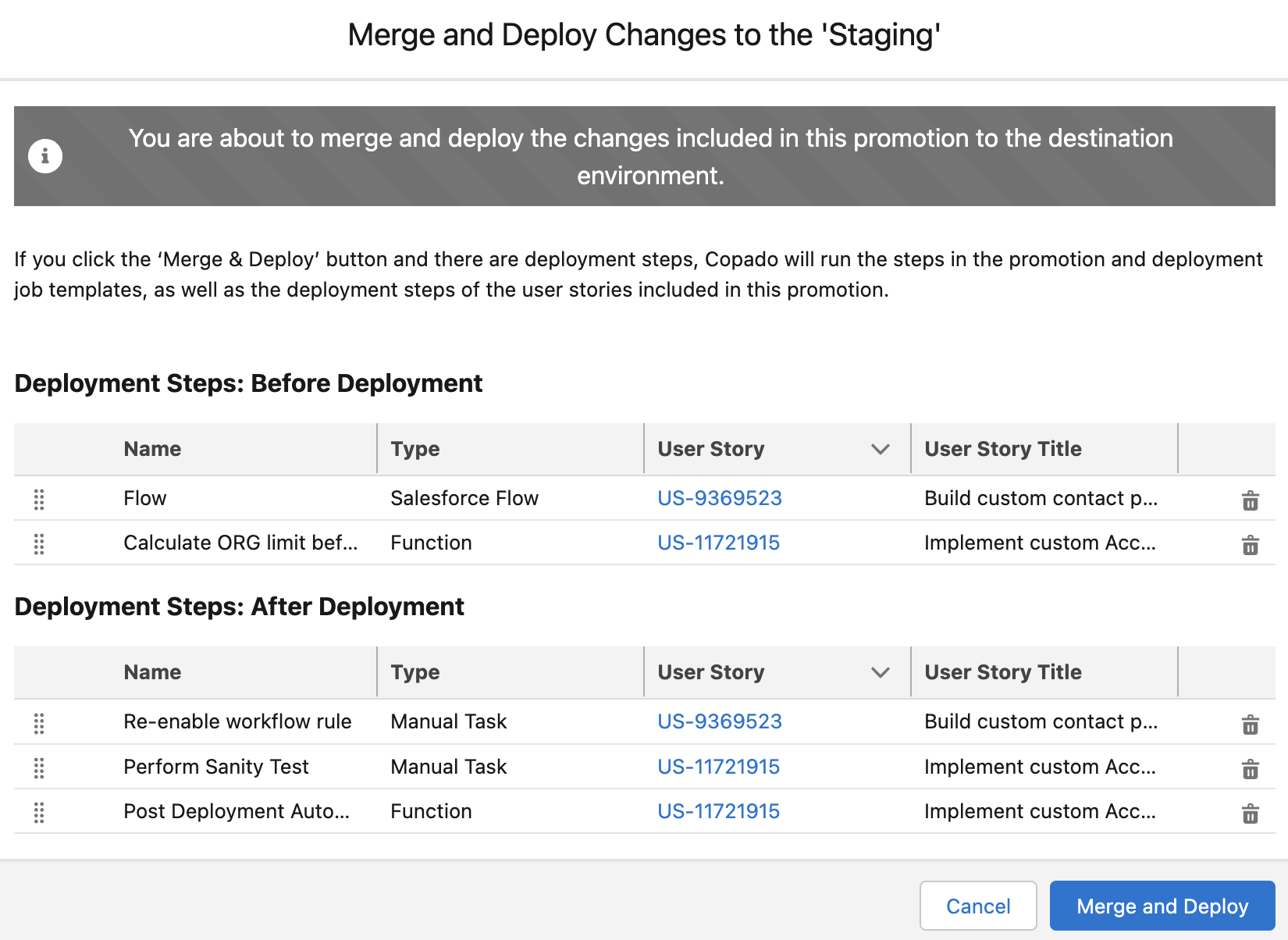Screen dimensions: 1288x940
Task: Select 'Perform Sanity Test' name cell
Action: (x=216, y=767)
